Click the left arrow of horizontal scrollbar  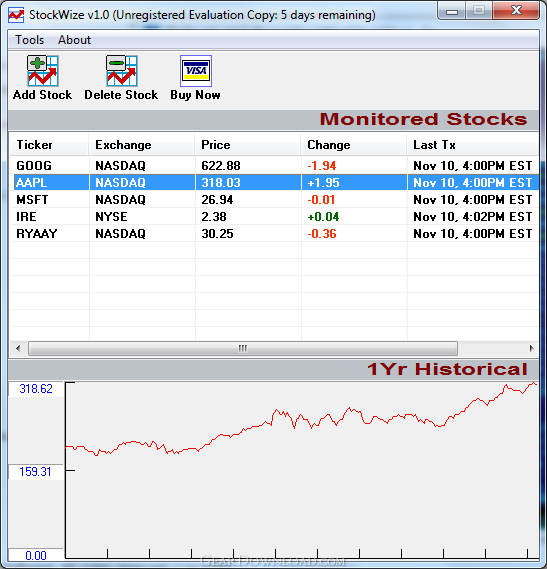[18, 349]
